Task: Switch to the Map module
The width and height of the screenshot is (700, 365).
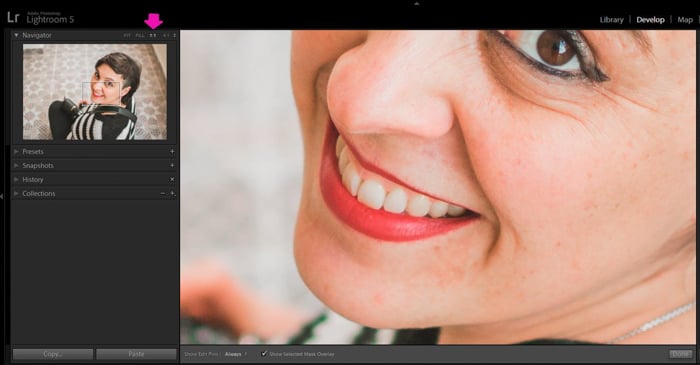Action: pos(685,20)
